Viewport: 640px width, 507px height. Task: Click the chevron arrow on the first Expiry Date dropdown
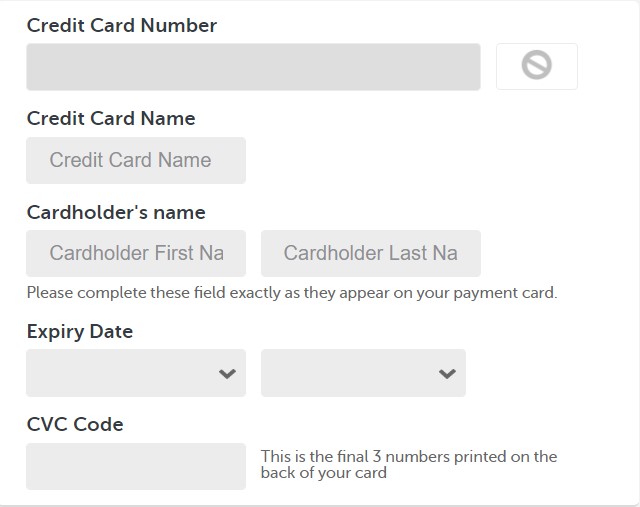tap(227, 374)
